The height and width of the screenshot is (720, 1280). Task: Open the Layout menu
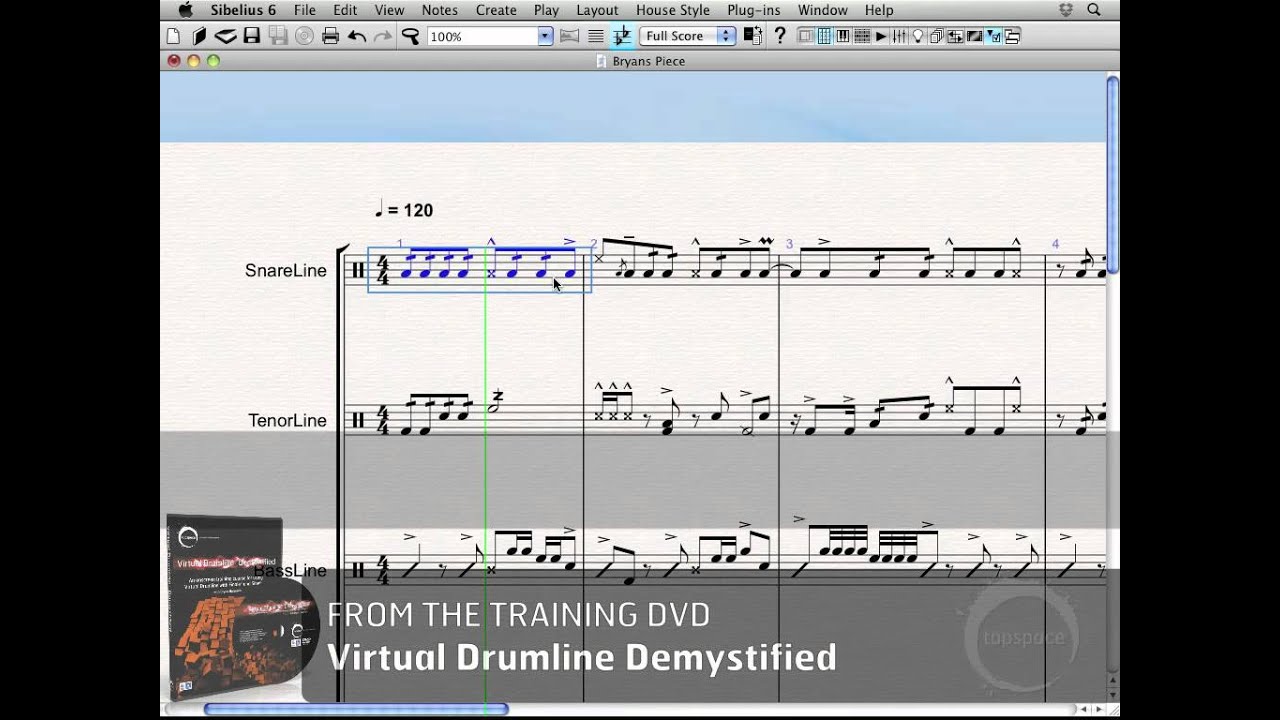(x=597, y=10)
